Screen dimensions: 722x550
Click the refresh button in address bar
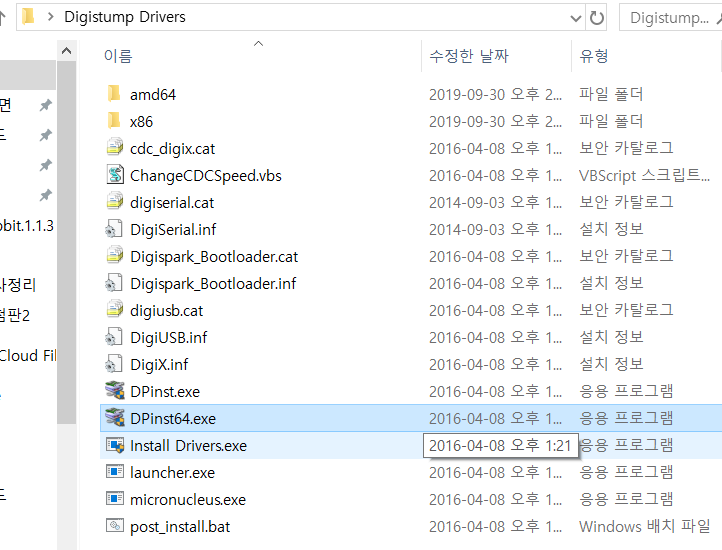tap(596, 18)
